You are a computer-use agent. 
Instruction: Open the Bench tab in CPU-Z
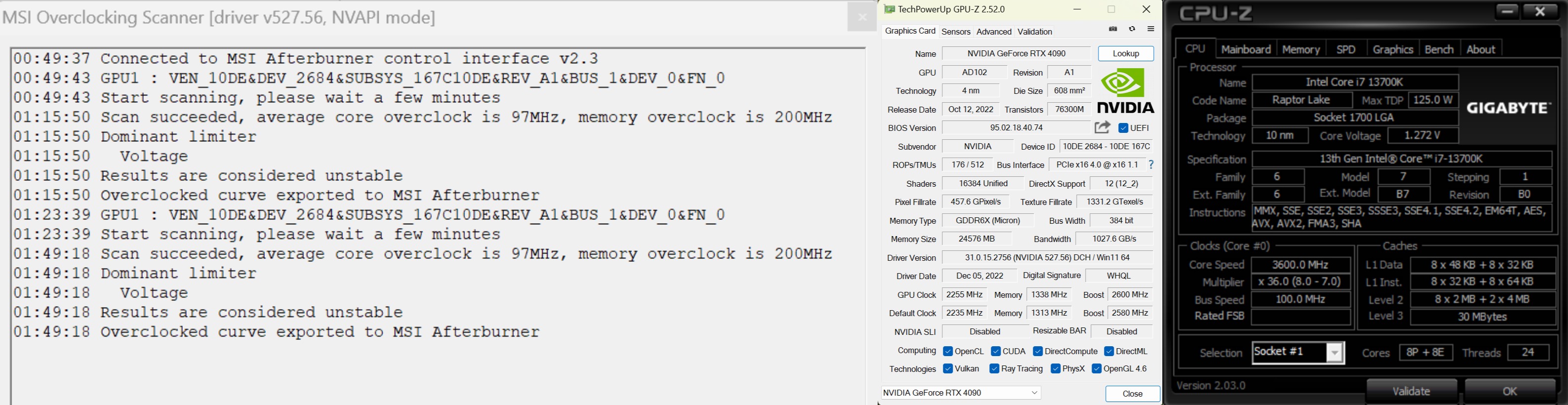coord(1439,49)
